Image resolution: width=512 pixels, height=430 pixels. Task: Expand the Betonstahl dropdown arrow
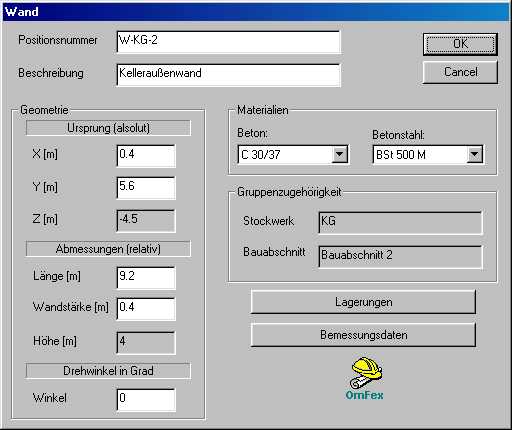click(x=474, y=154)
